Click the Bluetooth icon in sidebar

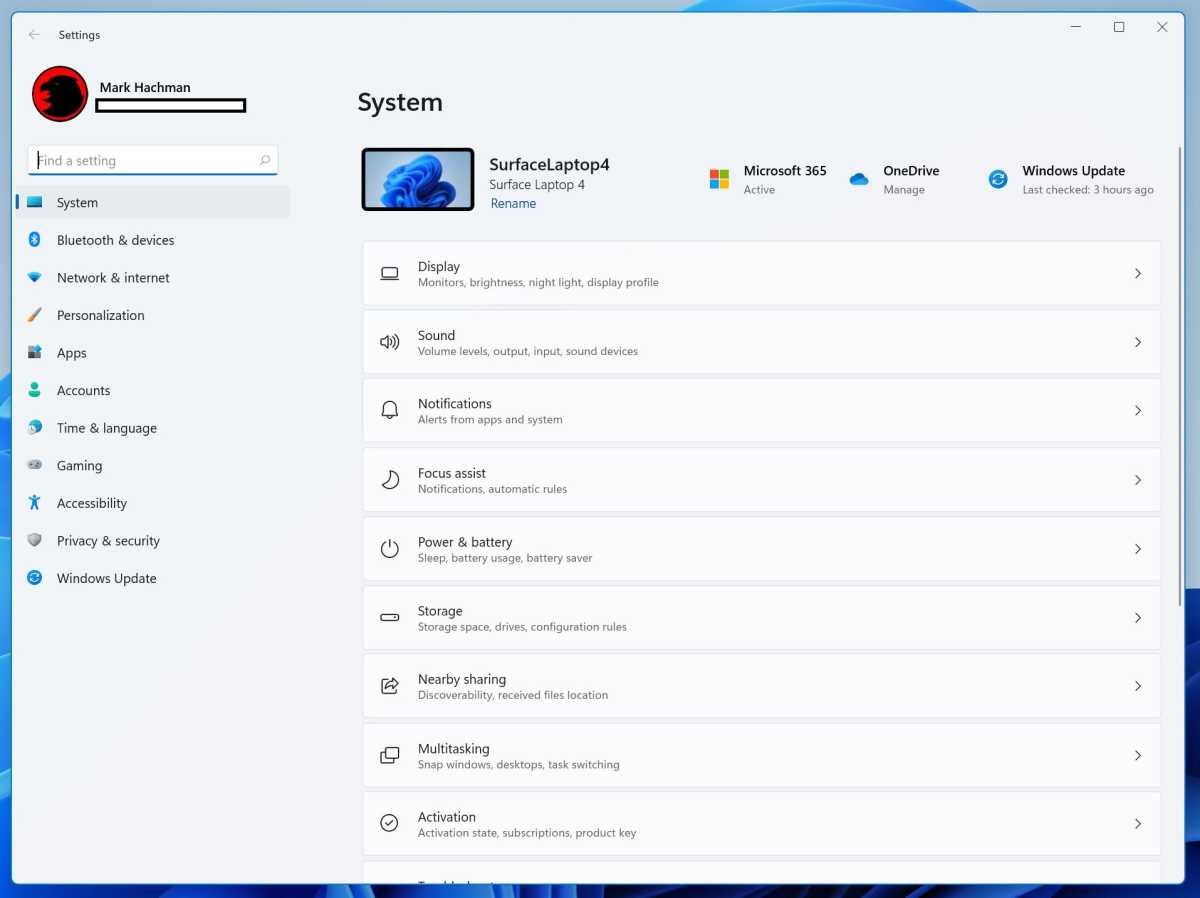coord(34,240)
